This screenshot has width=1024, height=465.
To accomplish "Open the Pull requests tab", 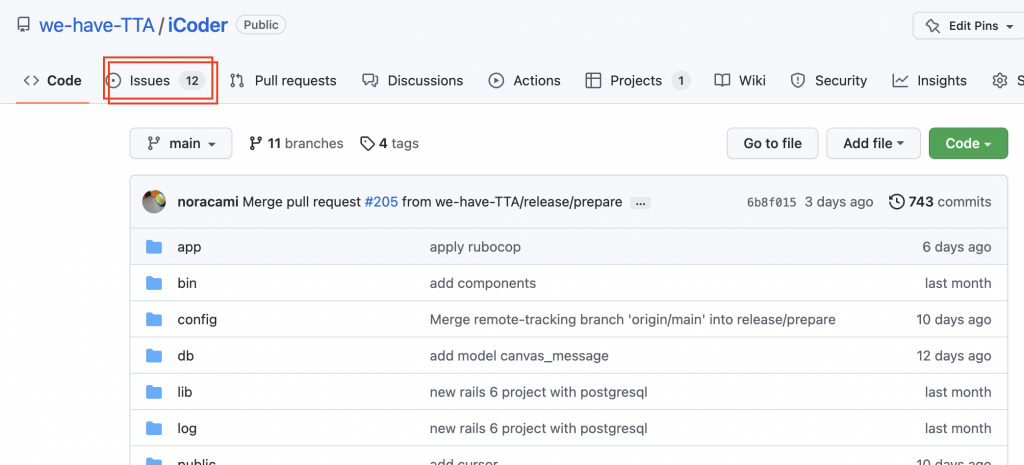I will pos(283,81).
